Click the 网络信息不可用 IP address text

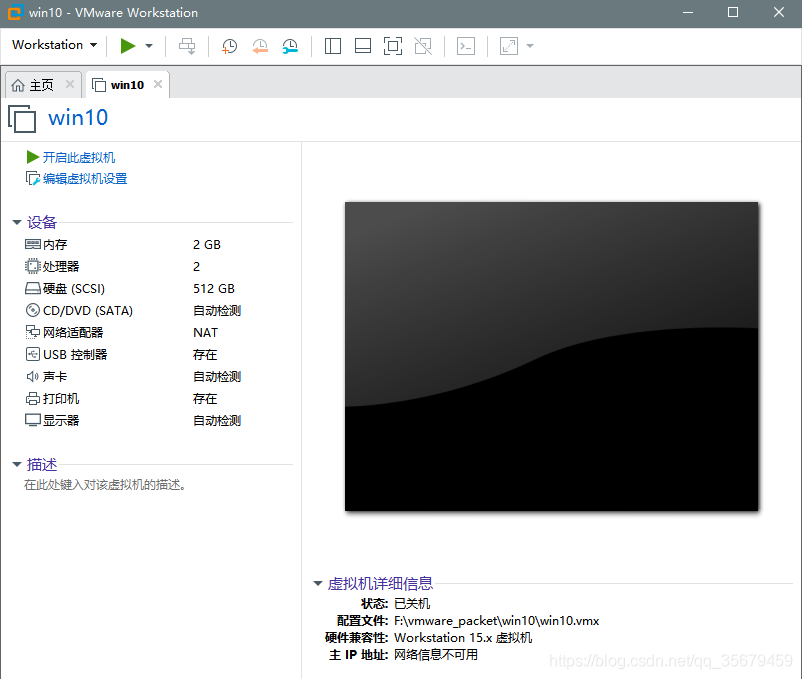click(x=436, y=654)
